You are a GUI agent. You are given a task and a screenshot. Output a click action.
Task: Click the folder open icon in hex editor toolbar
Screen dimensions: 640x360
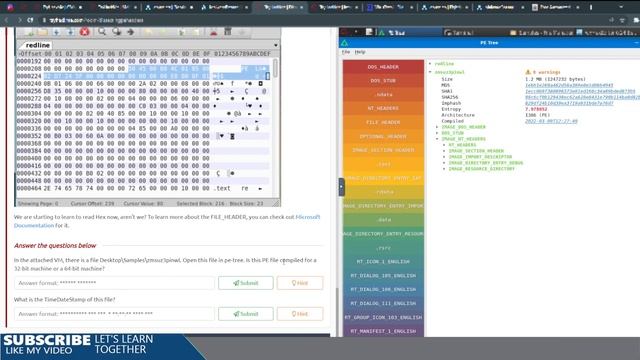pyautogui.click(x=42, y=32)
